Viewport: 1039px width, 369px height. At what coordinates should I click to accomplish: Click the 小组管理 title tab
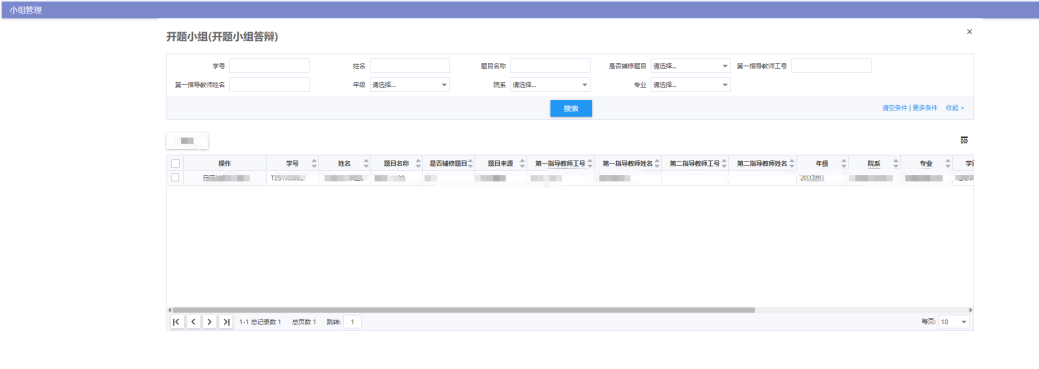coord(26,10)
